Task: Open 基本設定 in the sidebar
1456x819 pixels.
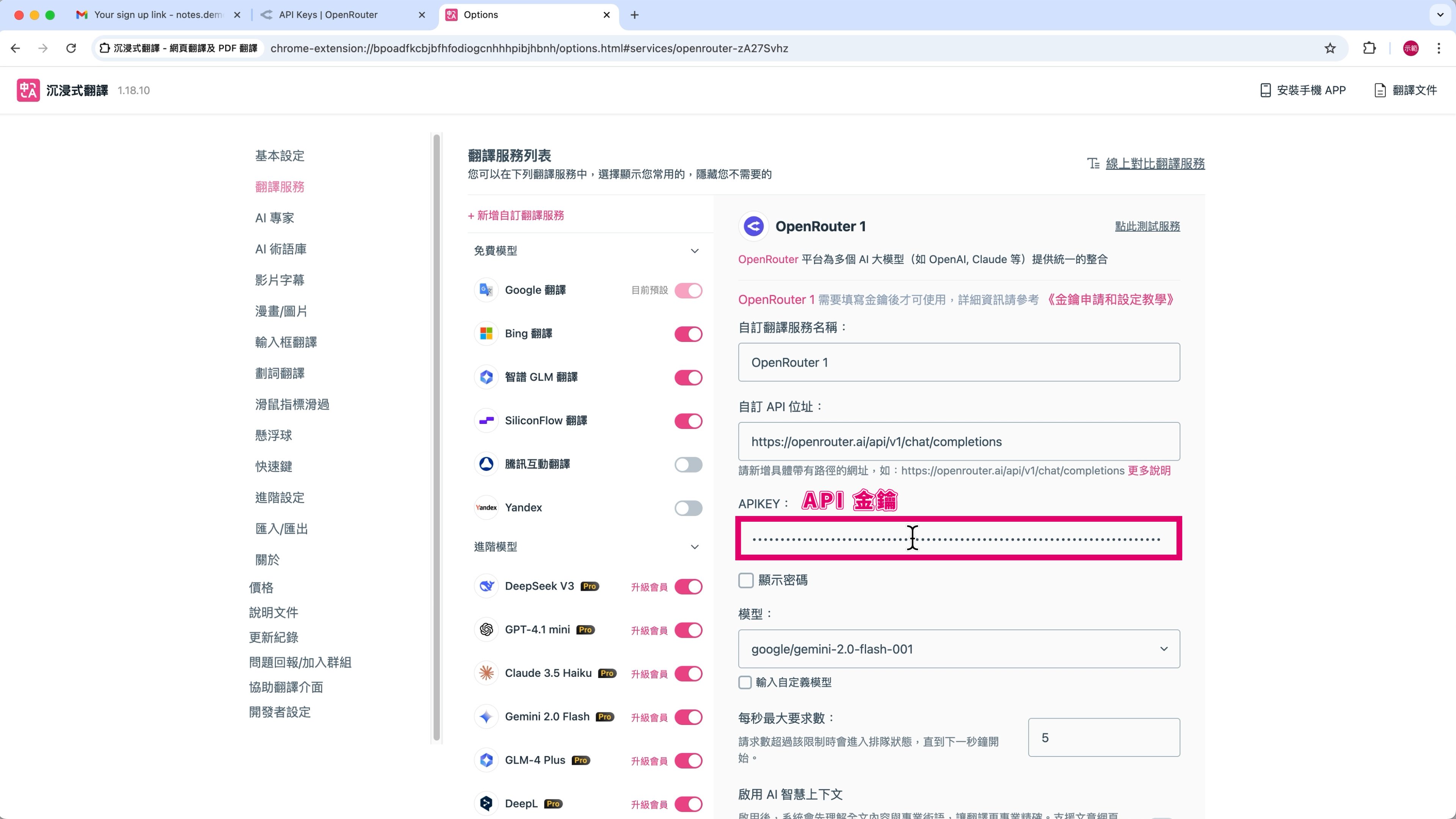Action: (x=280, y=156)
